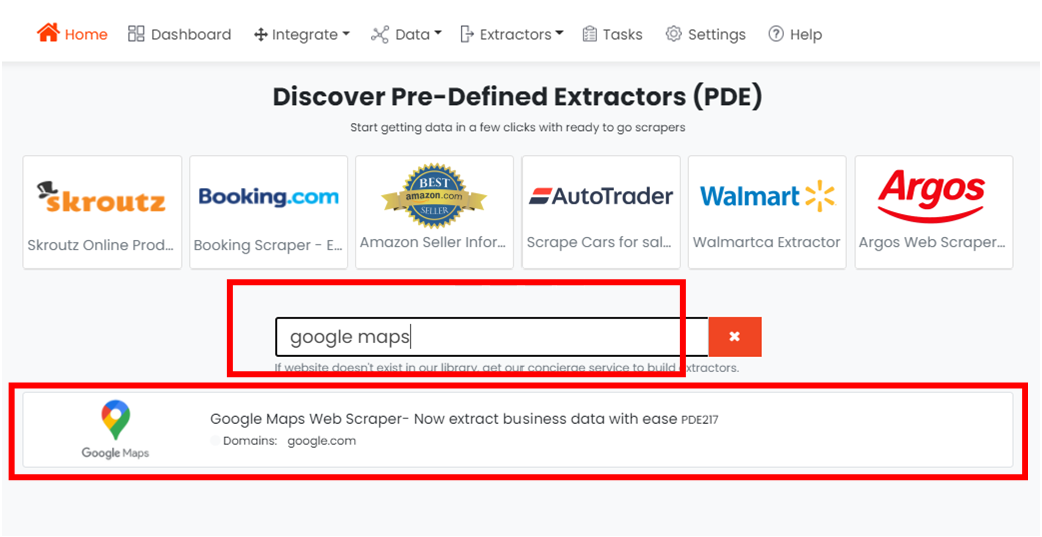Click the Settings gear icon
The image size is (1042, 537).
click(x=674, y=34)
